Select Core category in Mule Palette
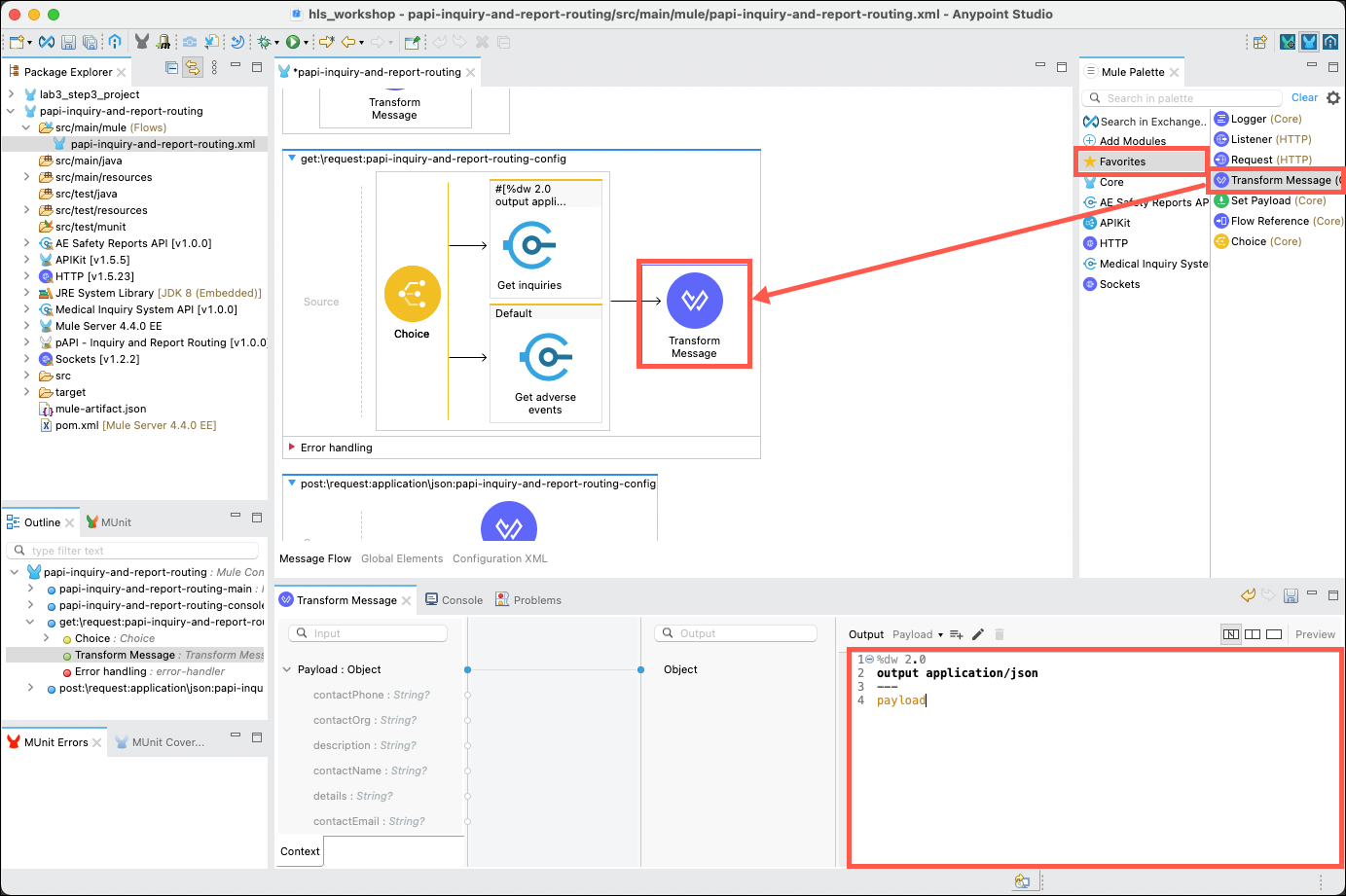The width and height of the screenshot is (1346, 896). pyautogui.click(x=1104, y=182)
